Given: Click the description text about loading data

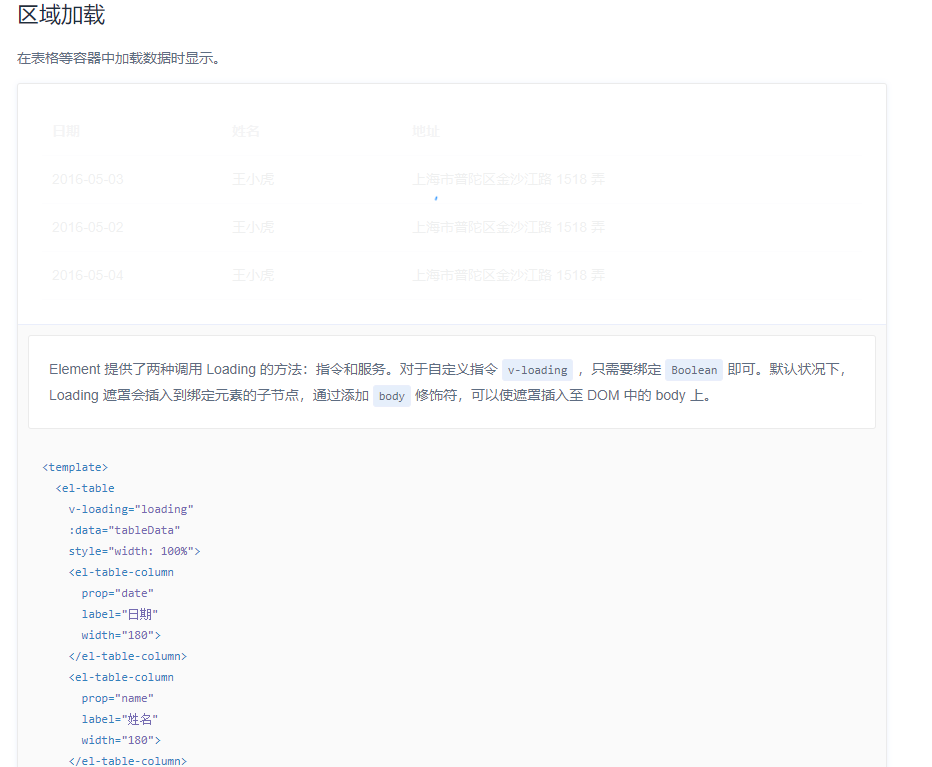Looking at the screenshot, I should 118,58.
